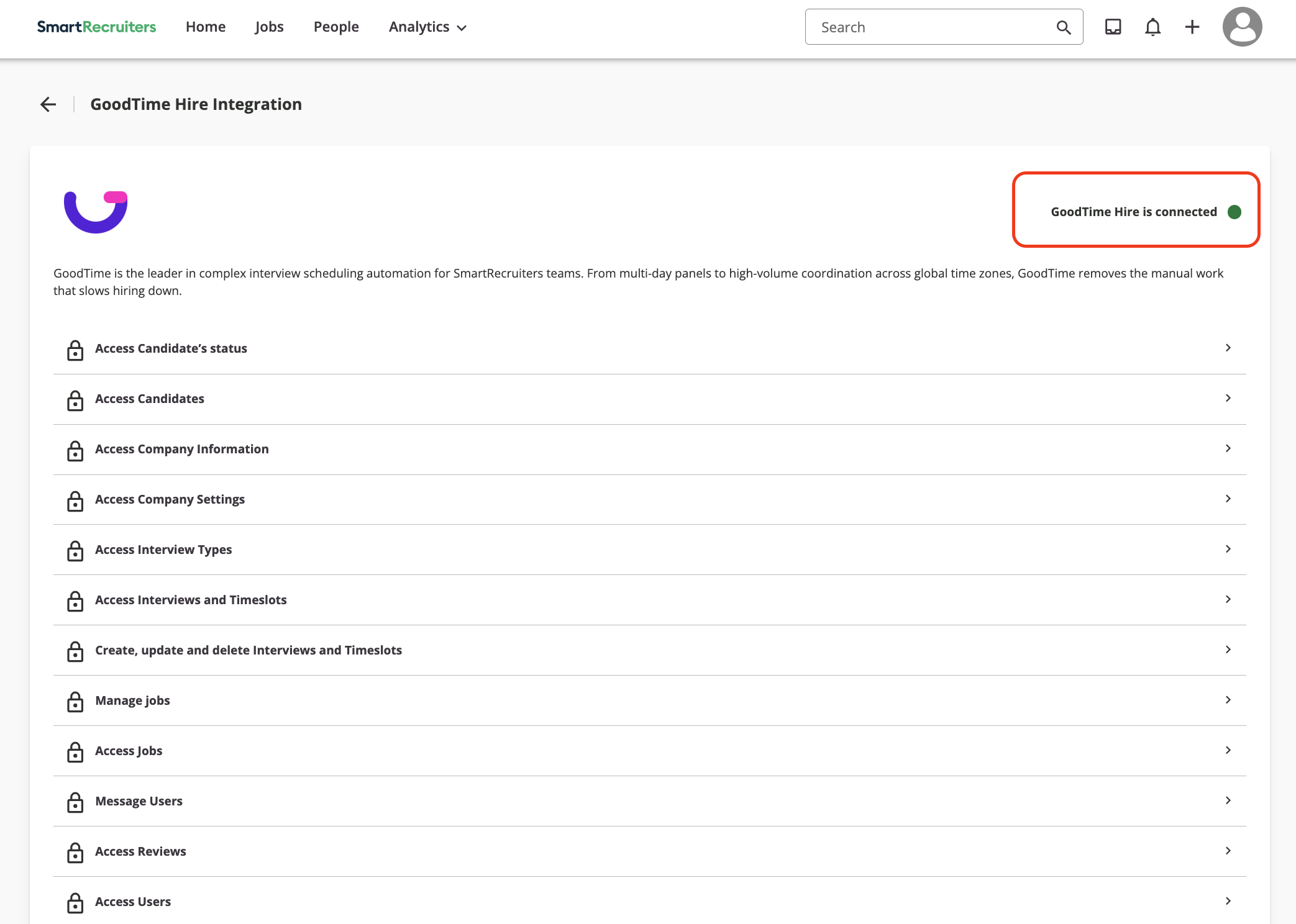Open the inbox tray icon
1296x924 pixels.
1113,27
